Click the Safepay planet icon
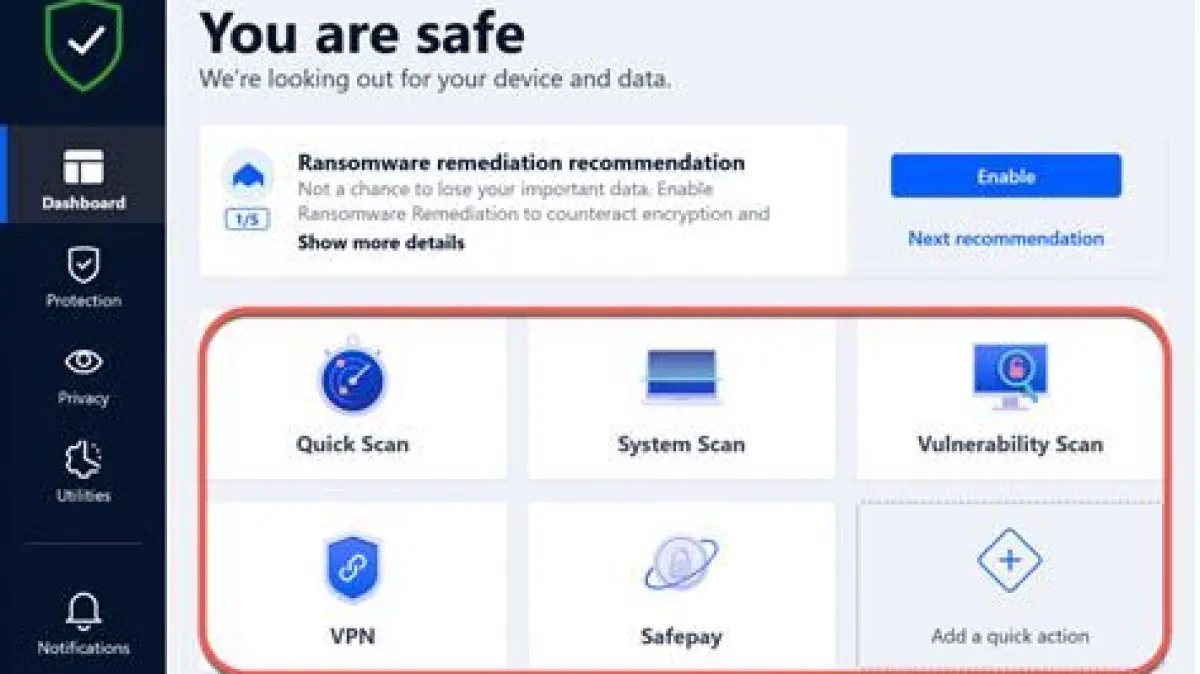The image size is (1200, 674). click(x=680, y=565)
